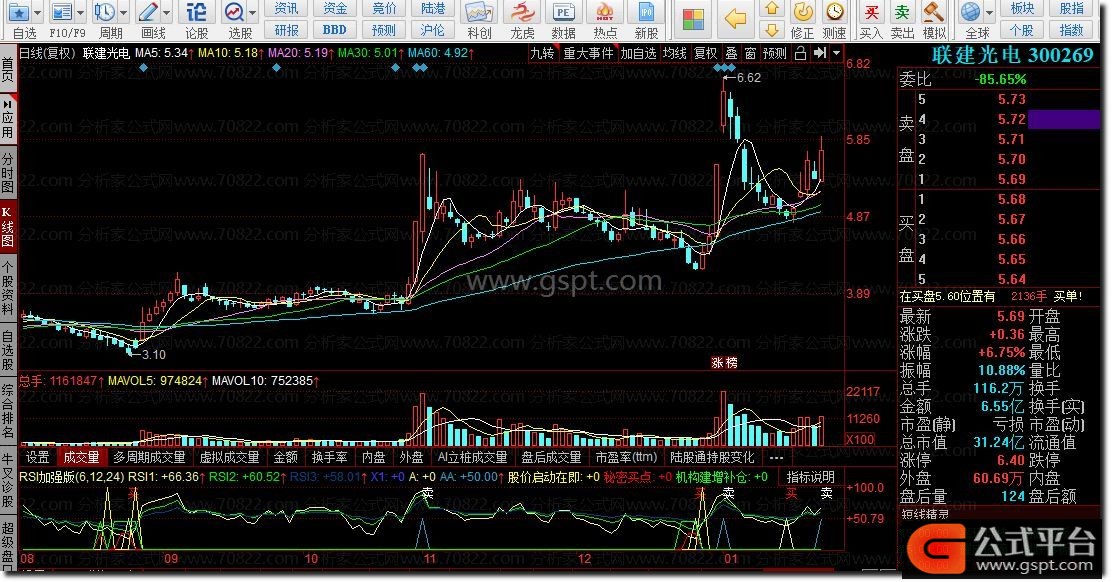The image size is (1112, 582).
Task: Click the 资讯 news button
Action: click(287, 9)
